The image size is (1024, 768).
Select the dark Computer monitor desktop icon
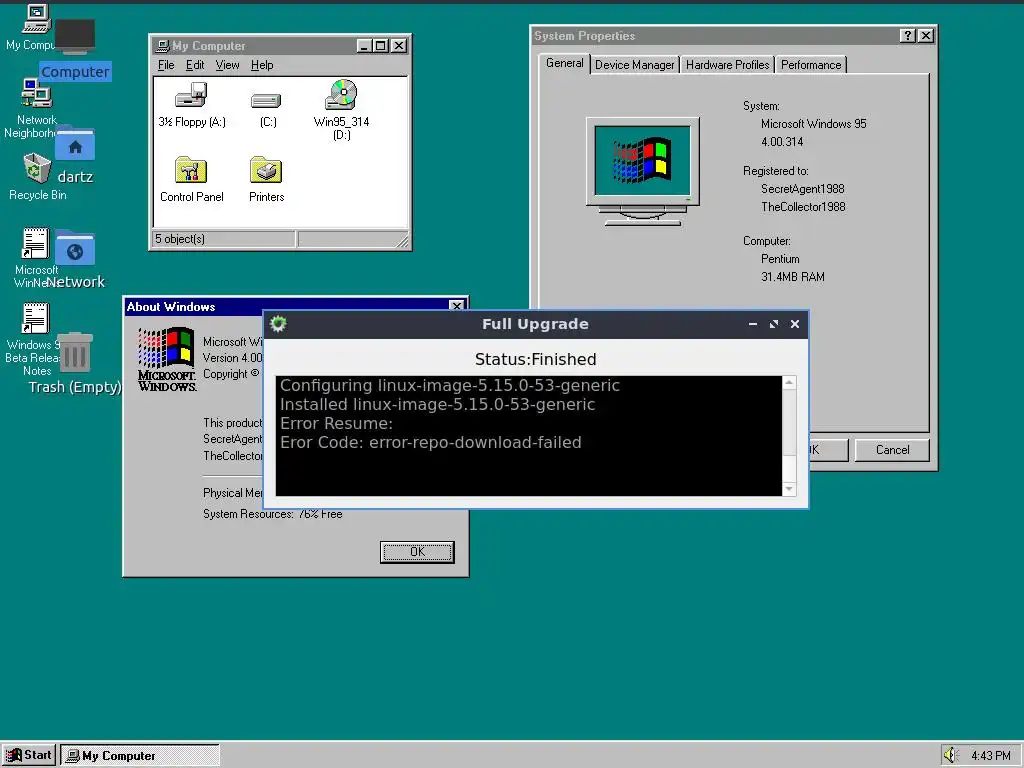[x=75, y=36]
